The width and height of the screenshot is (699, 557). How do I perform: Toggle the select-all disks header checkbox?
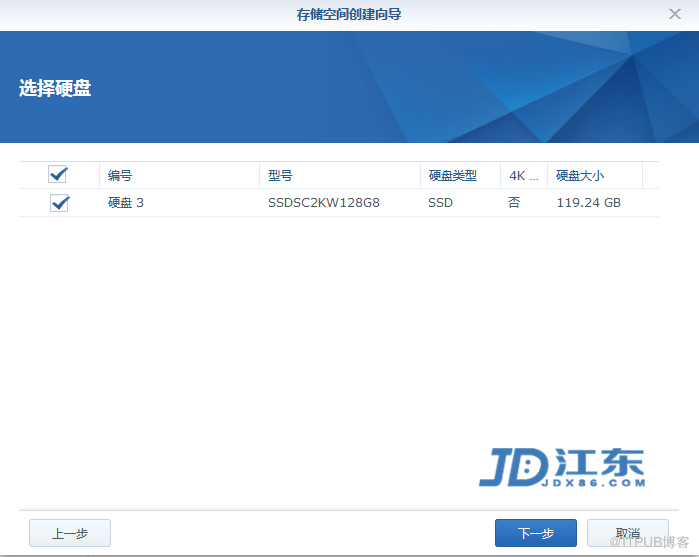pyautogui.click(x=58, y=175)
